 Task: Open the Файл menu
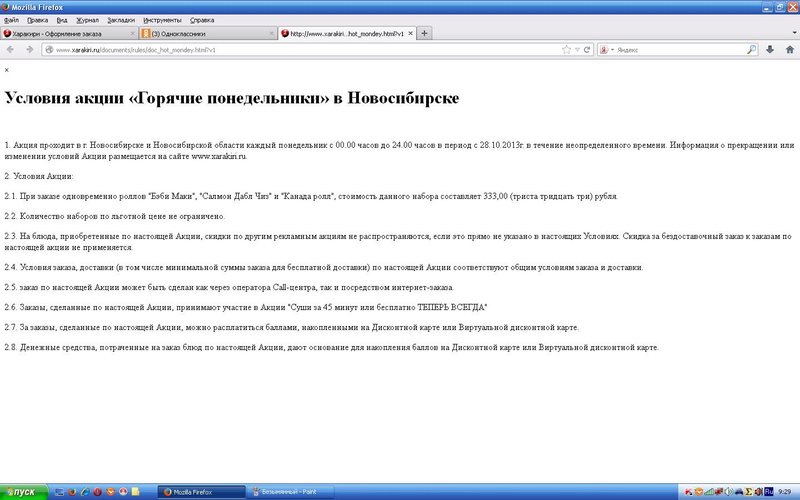11,20
